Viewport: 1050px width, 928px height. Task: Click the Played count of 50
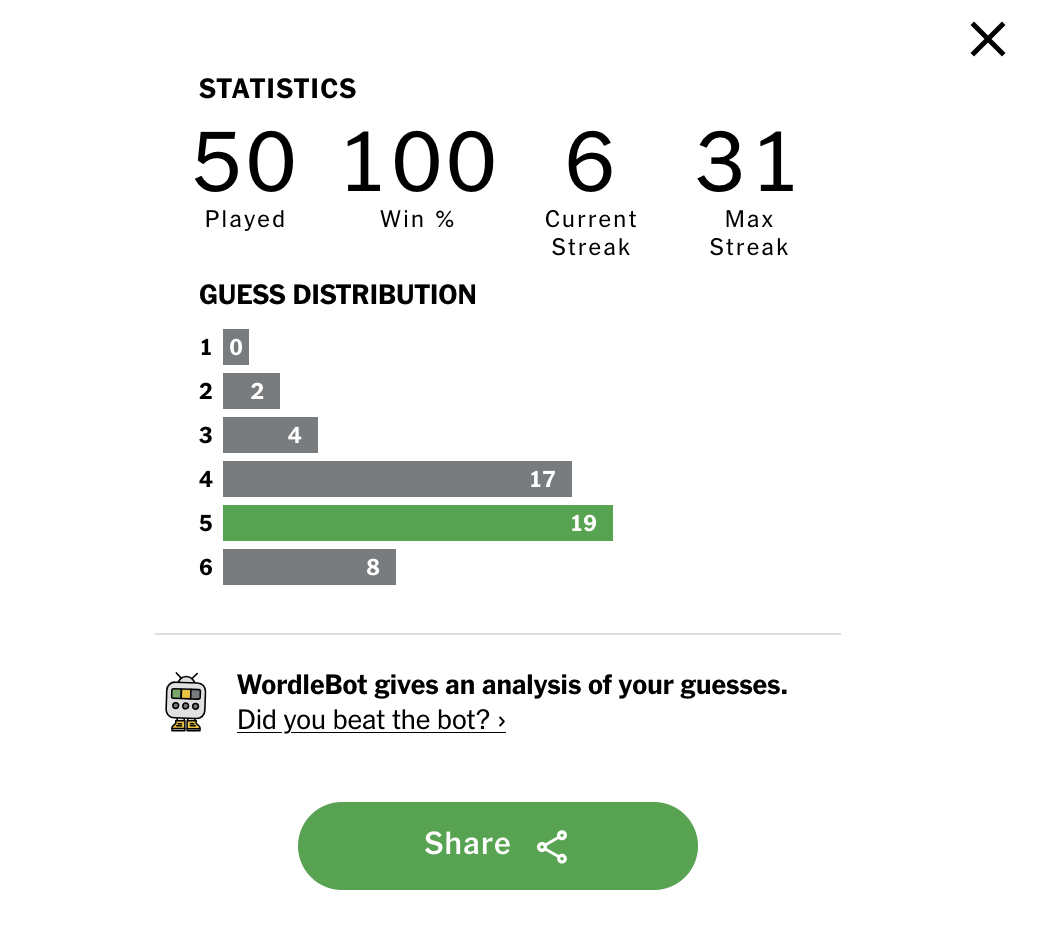tap(244, 161)
